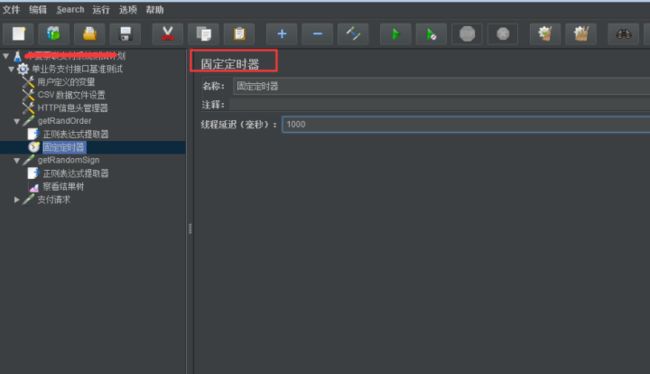
Task: Click the thread delay field showing 1000
Action: [x=466, y=124]
